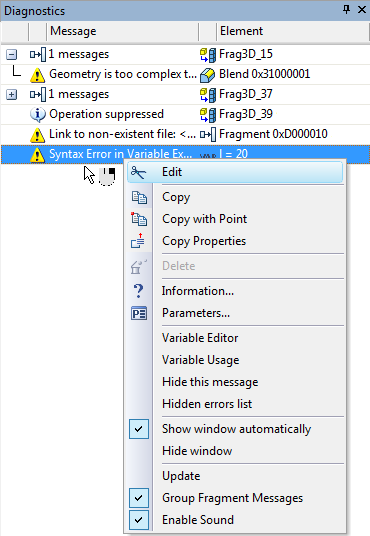Click the Copy with Point icon
The image size is (370, 536).
click(139, 219)
